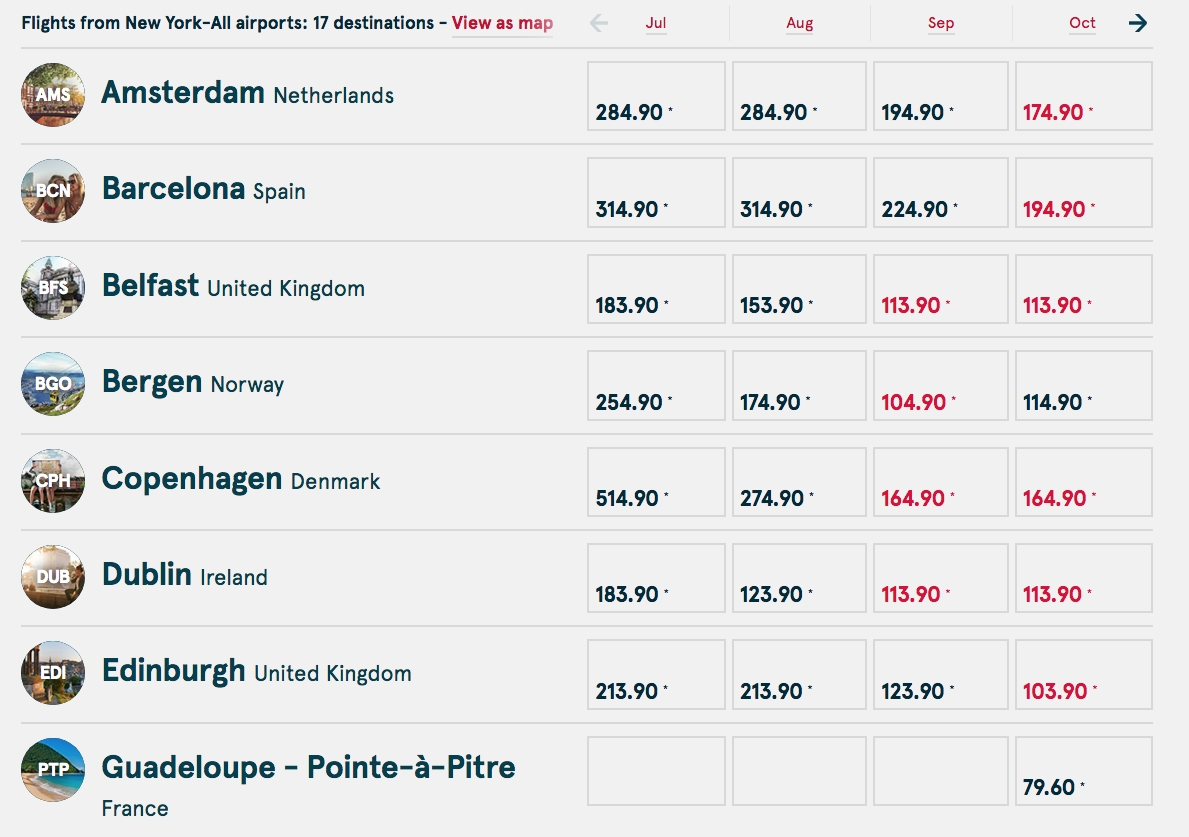The image size is (1189, 837).
Task: Click the greyed previous months left arrow
Action: click(599, 23)
